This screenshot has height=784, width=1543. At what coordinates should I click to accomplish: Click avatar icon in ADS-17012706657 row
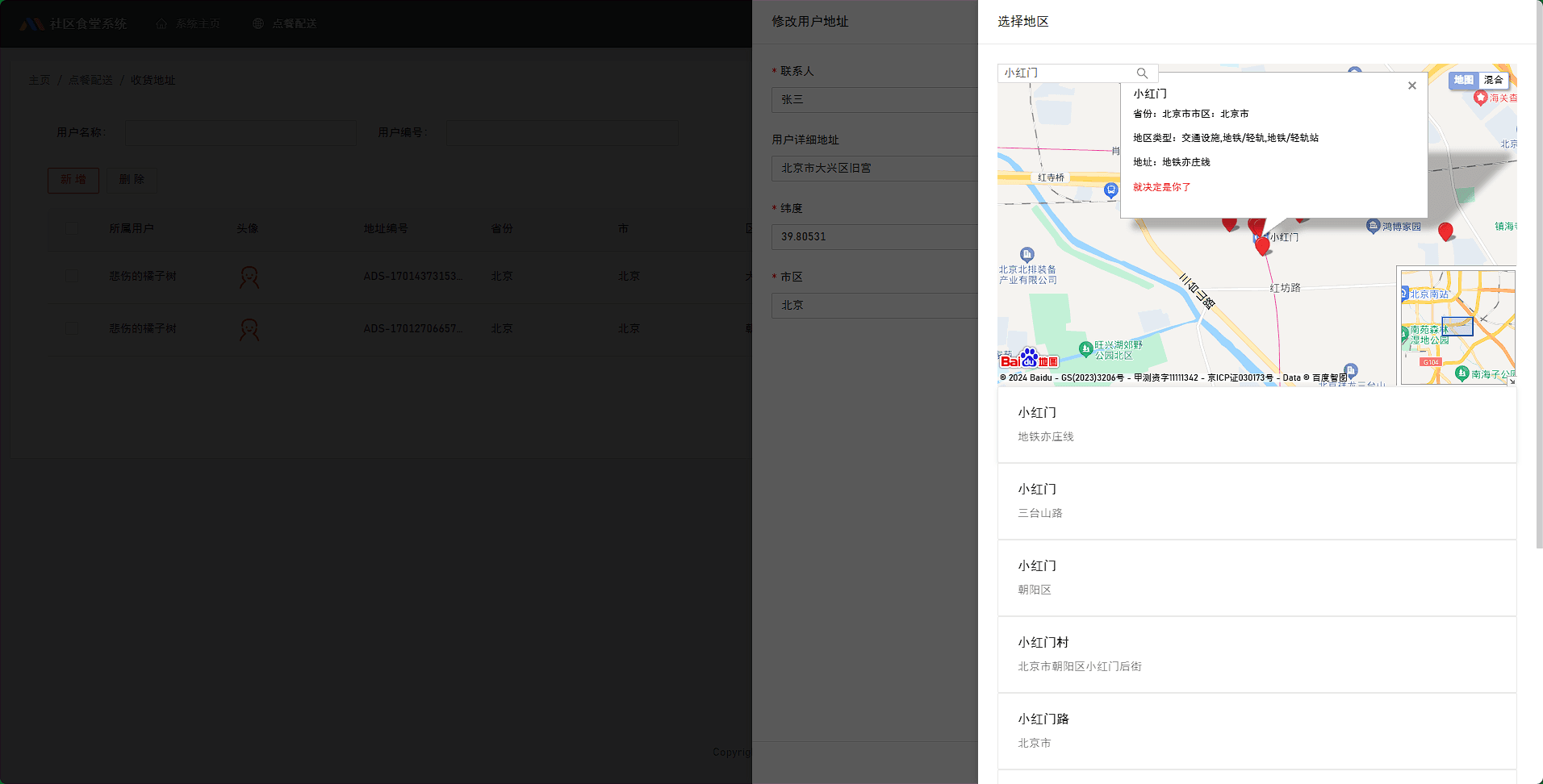click(249, 329)
